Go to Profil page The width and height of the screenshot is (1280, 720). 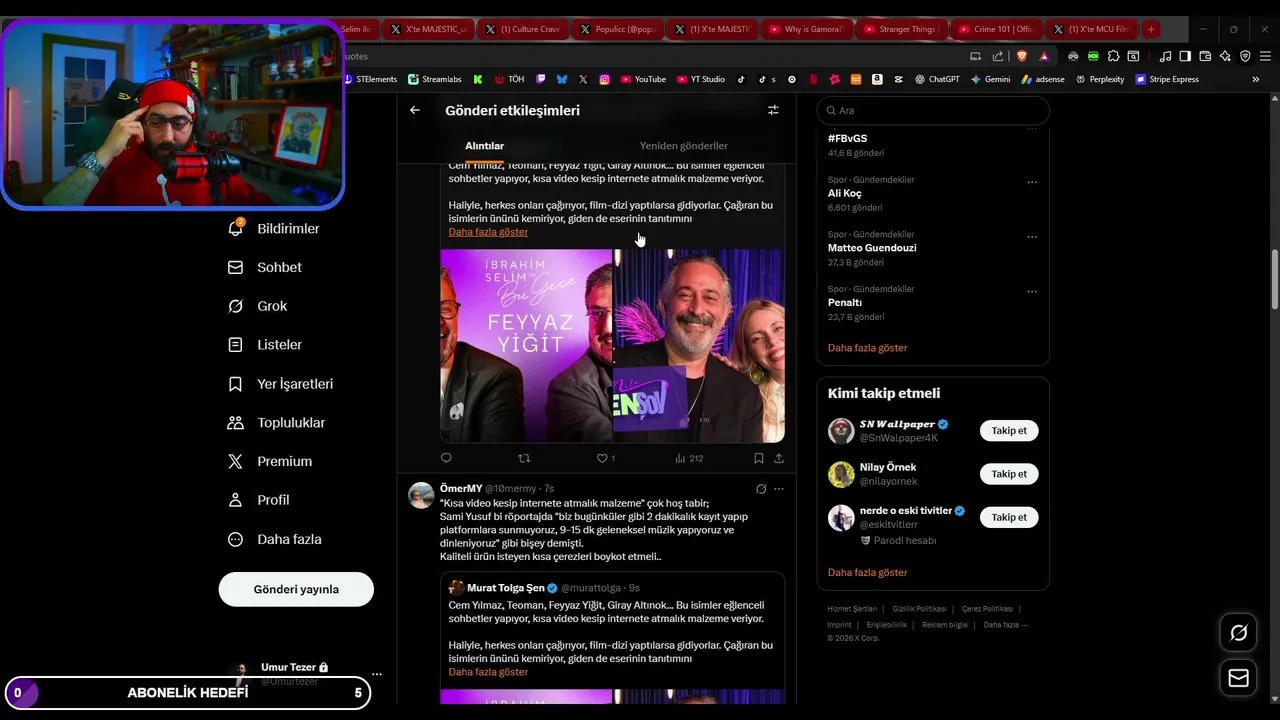[259, 500]
